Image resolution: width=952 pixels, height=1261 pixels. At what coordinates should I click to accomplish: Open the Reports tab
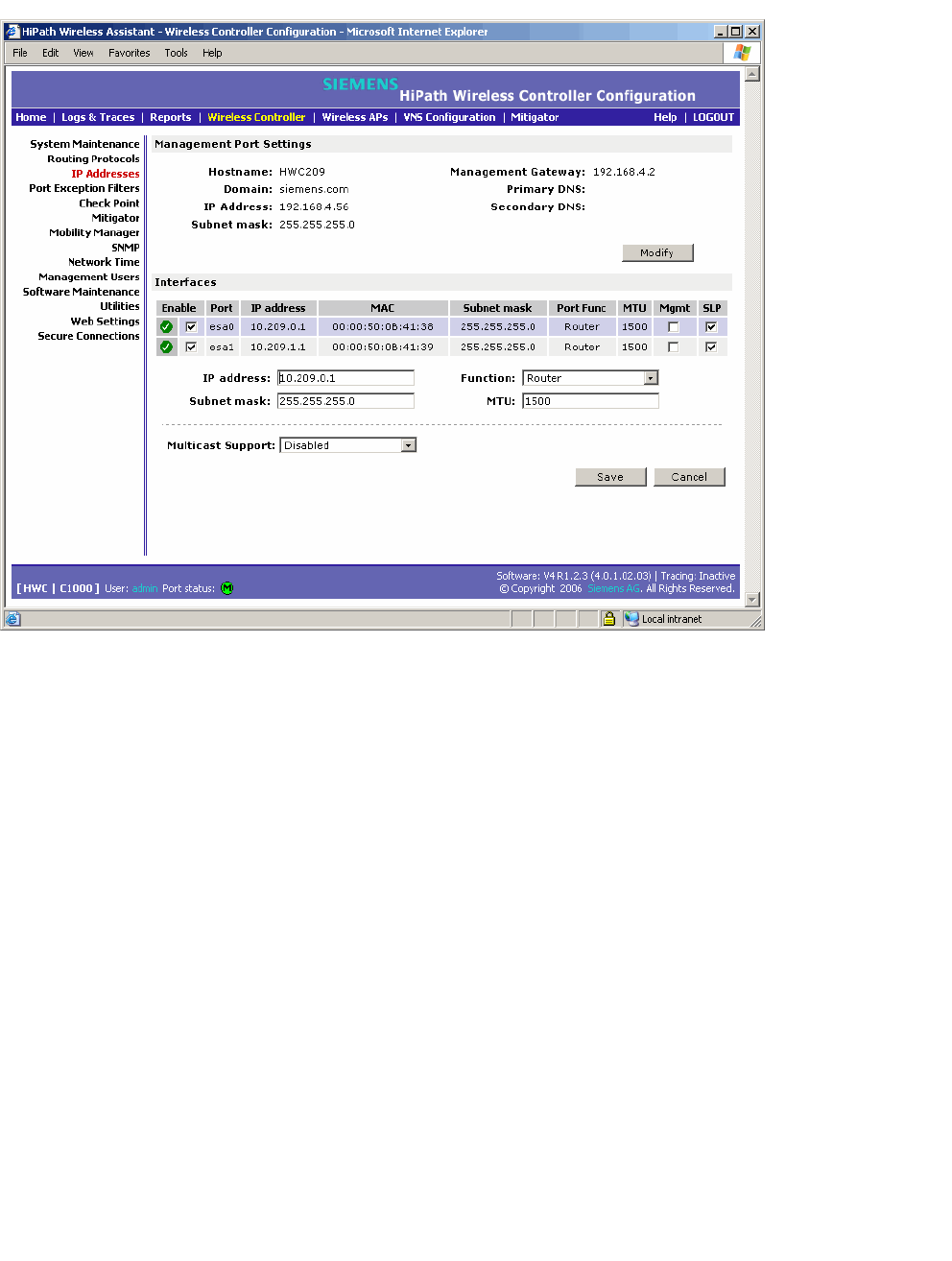pyautogui.click(x=171, y=117)
